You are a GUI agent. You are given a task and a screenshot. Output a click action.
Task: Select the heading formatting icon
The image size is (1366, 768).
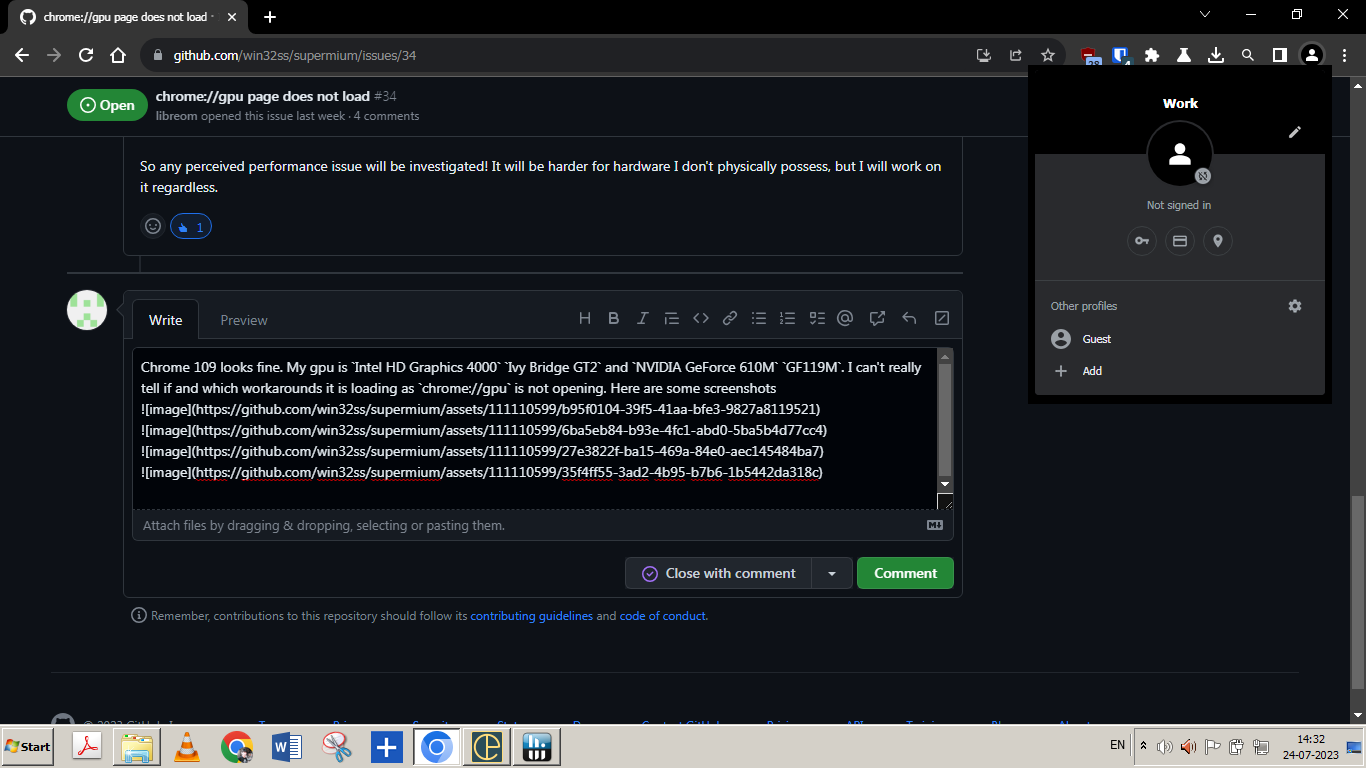585,317
